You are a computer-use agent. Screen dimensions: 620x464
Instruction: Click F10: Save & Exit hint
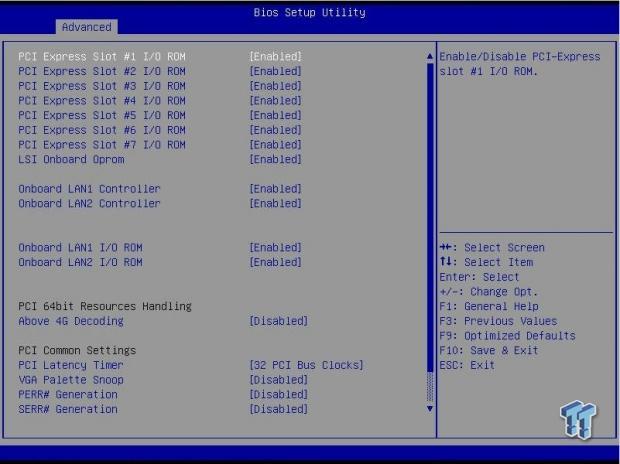(x=489, y=350)
